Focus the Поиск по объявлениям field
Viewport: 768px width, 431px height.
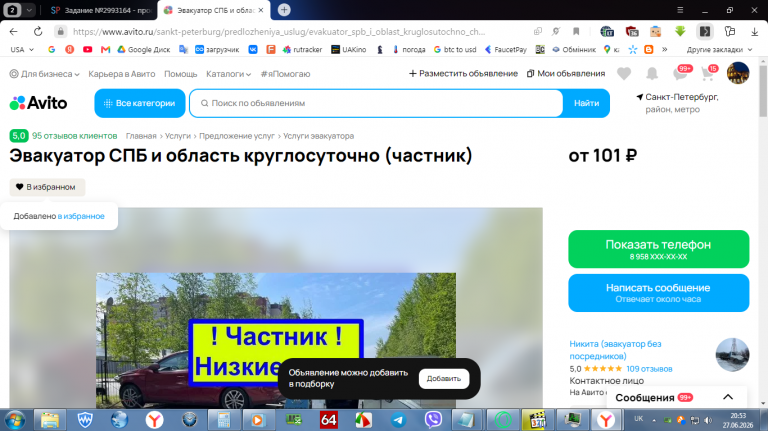pyautogui.click(x=376, y=103)
